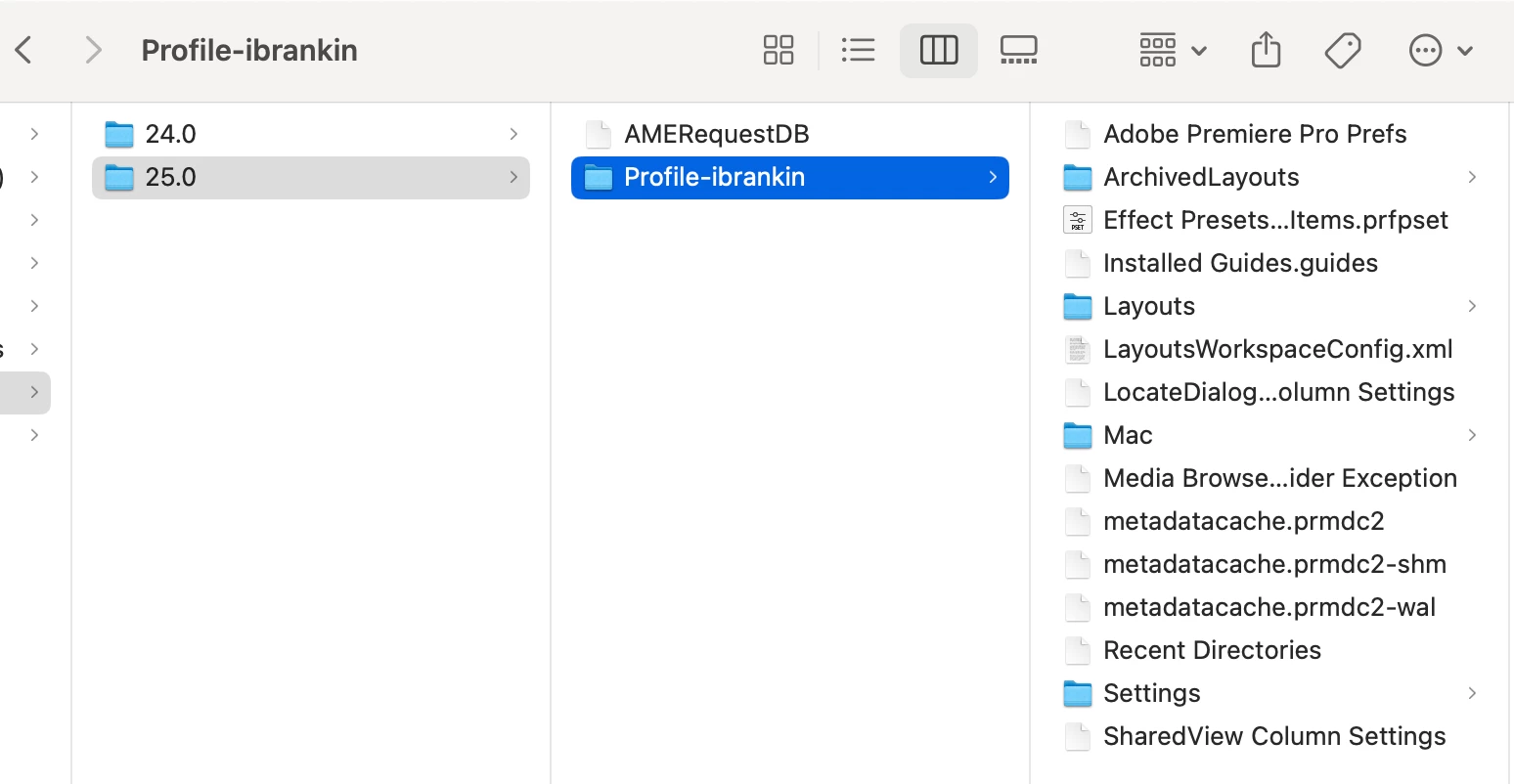This screenshot has width=1514, height=784.
Task: Click the 'Adobe Premiere Pro Prefs' file name
Action: pos(1255,134)
